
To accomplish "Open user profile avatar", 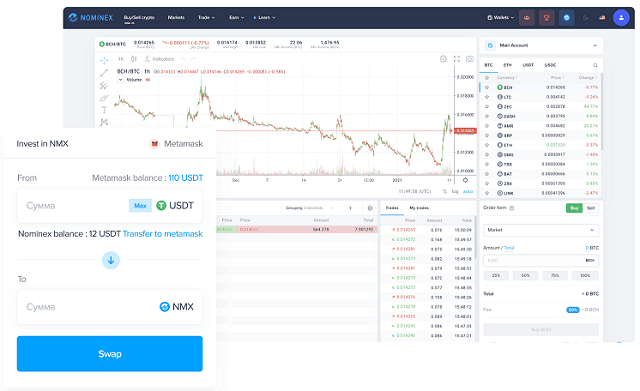I will point(621,18).
